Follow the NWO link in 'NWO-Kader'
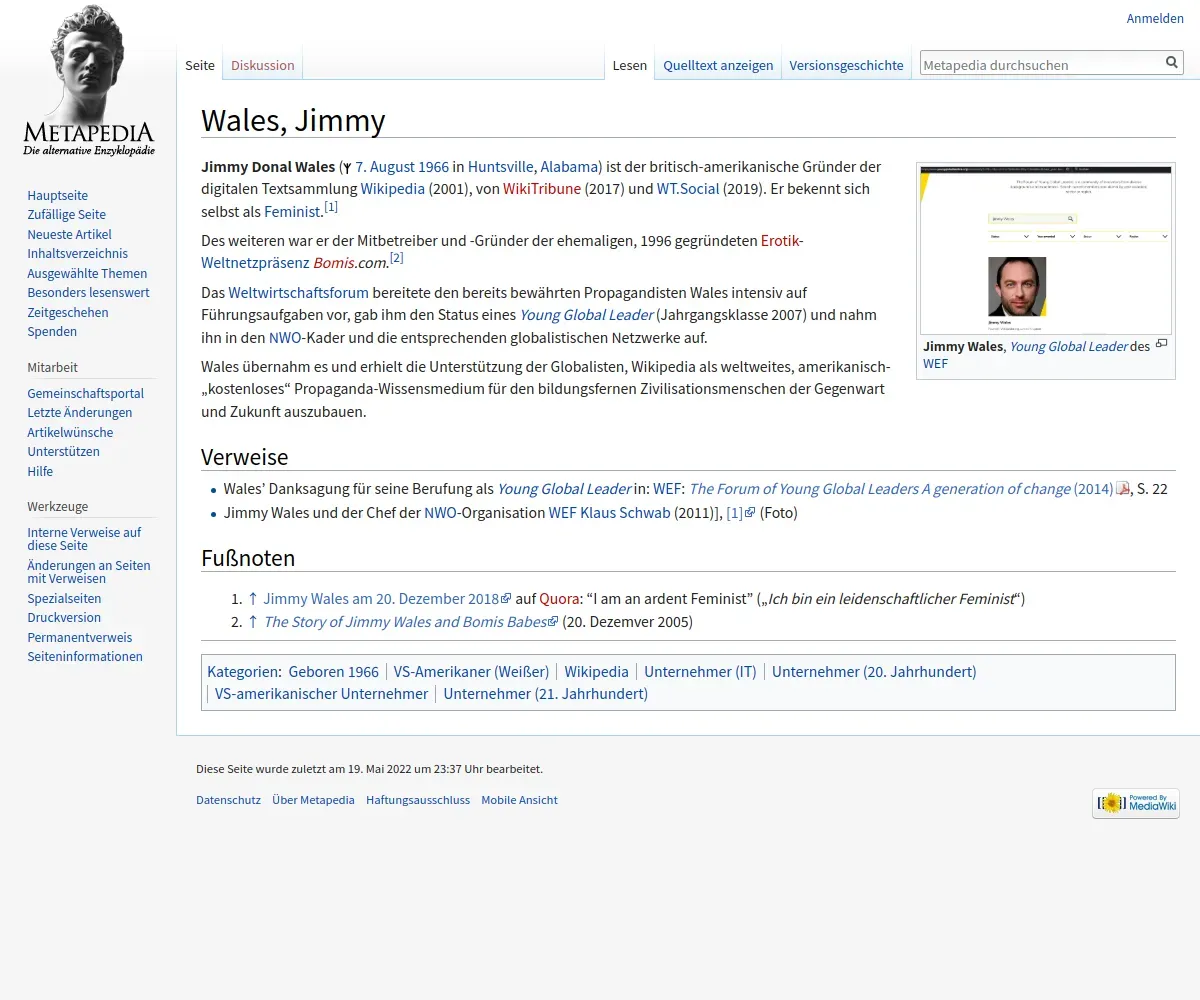1200x1000 pixels. pyautogui.click(x=285, y=337)
